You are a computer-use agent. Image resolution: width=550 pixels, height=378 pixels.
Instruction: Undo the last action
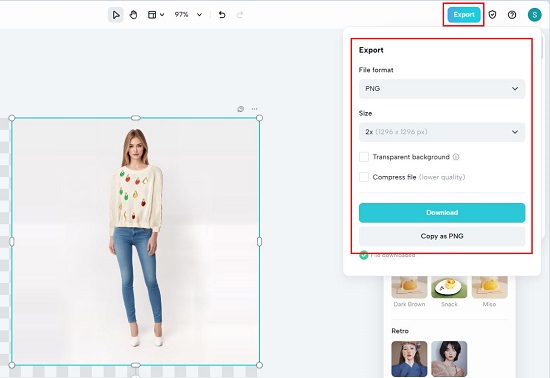point(222,15)
